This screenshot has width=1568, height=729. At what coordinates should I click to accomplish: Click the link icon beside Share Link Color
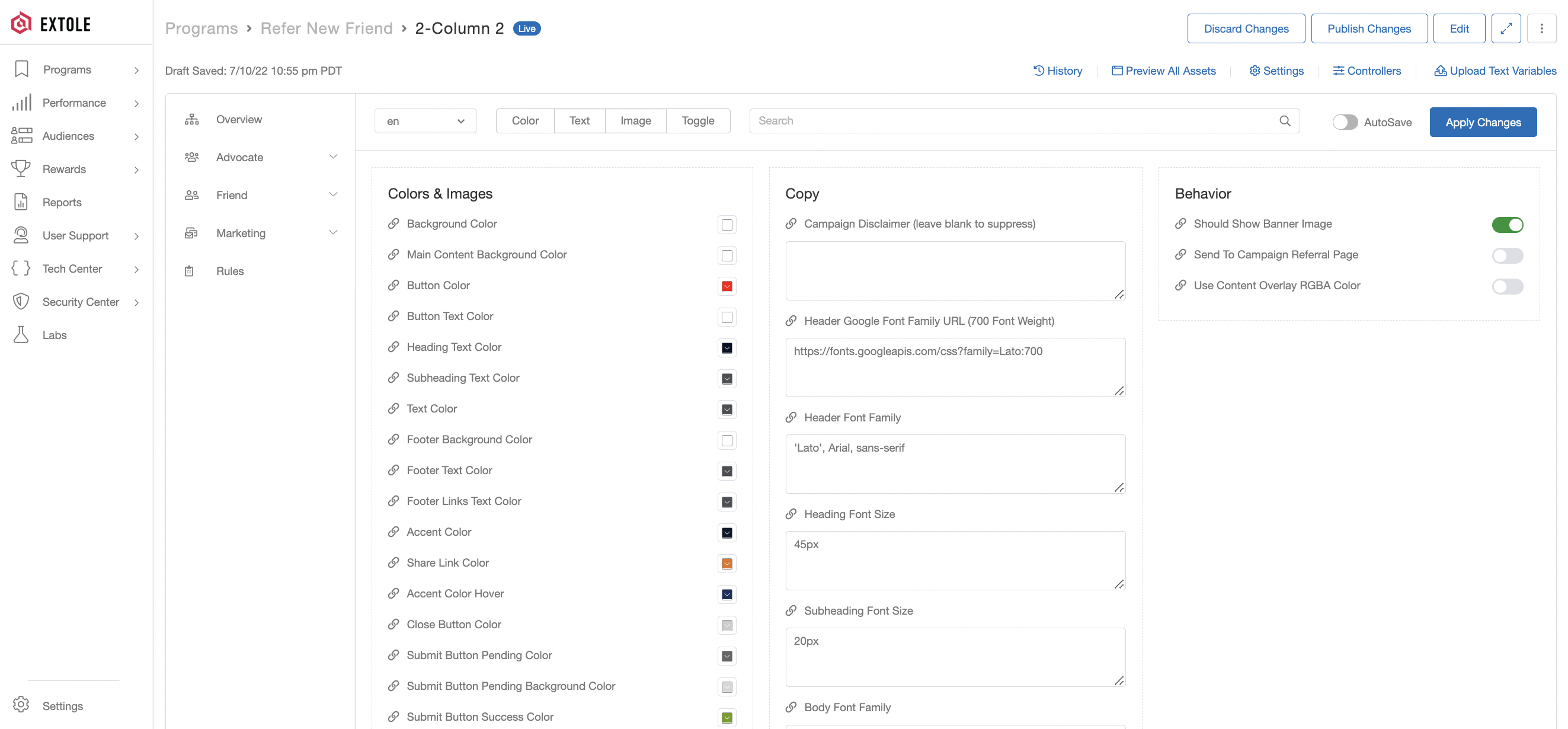pyautogui.click(x=394, y=562)
